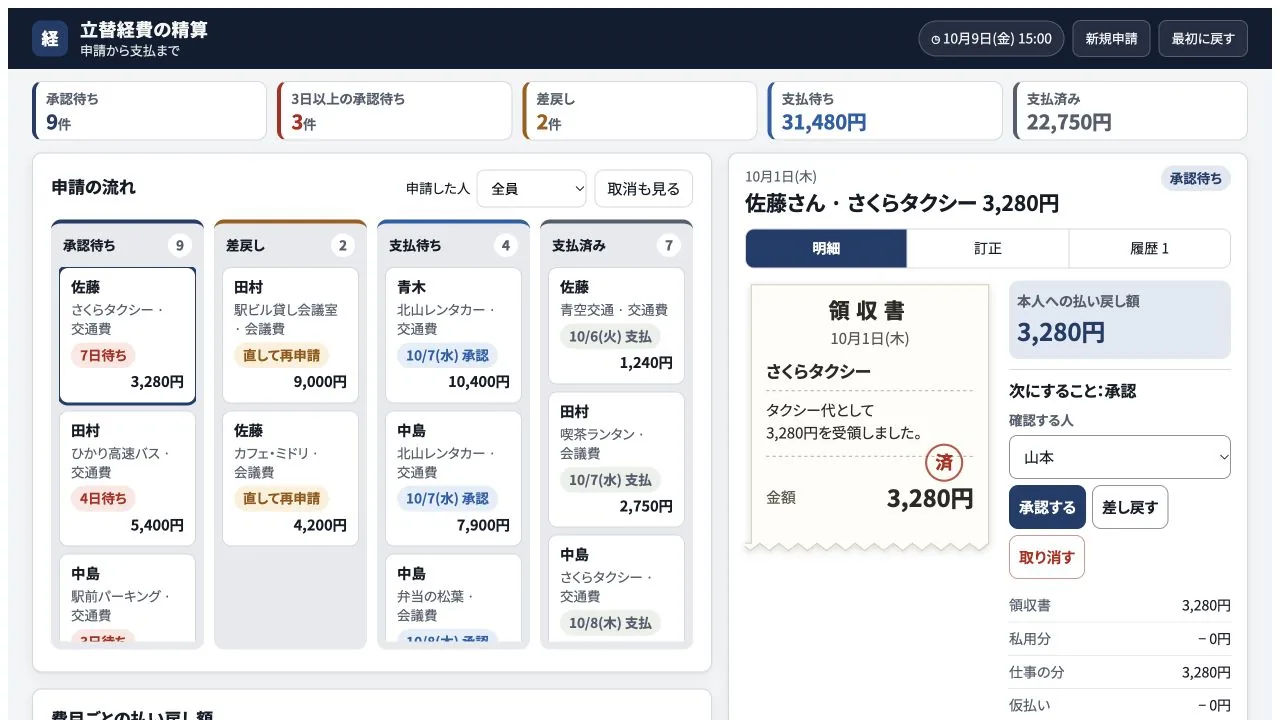Click the 承認待ち column count 9
1280x720 pixels.
click(179, 245)
